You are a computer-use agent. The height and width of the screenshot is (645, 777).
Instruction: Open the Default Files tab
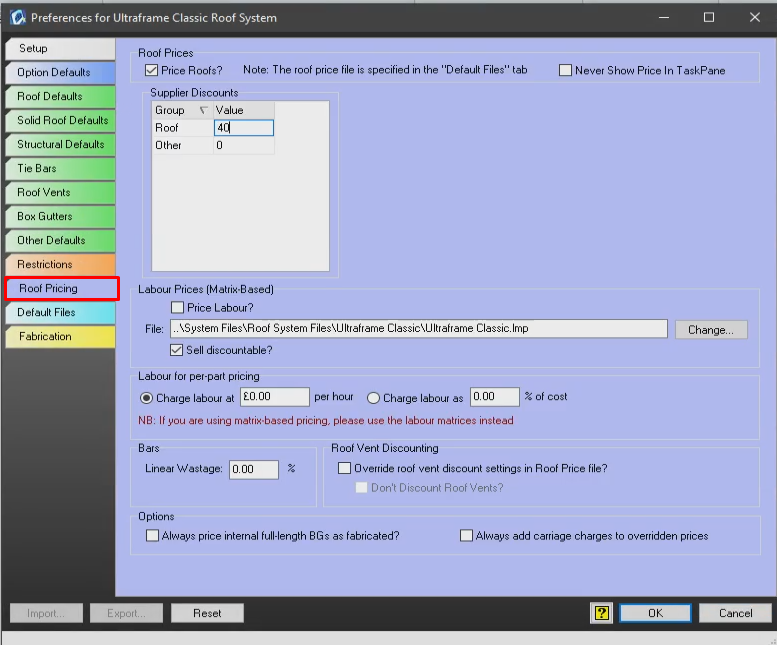point(60,313)
